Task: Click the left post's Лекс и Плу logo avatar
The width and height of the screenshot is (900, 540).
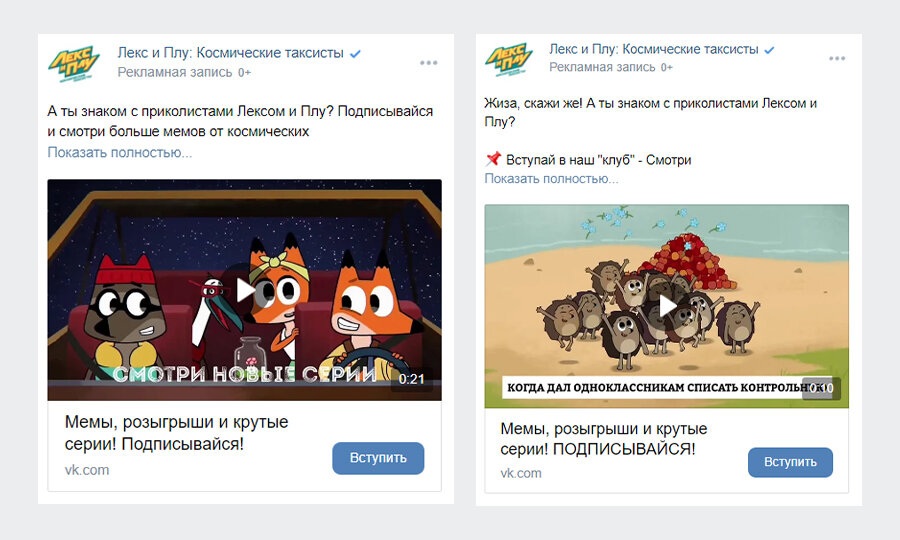Action: point(73,63)
